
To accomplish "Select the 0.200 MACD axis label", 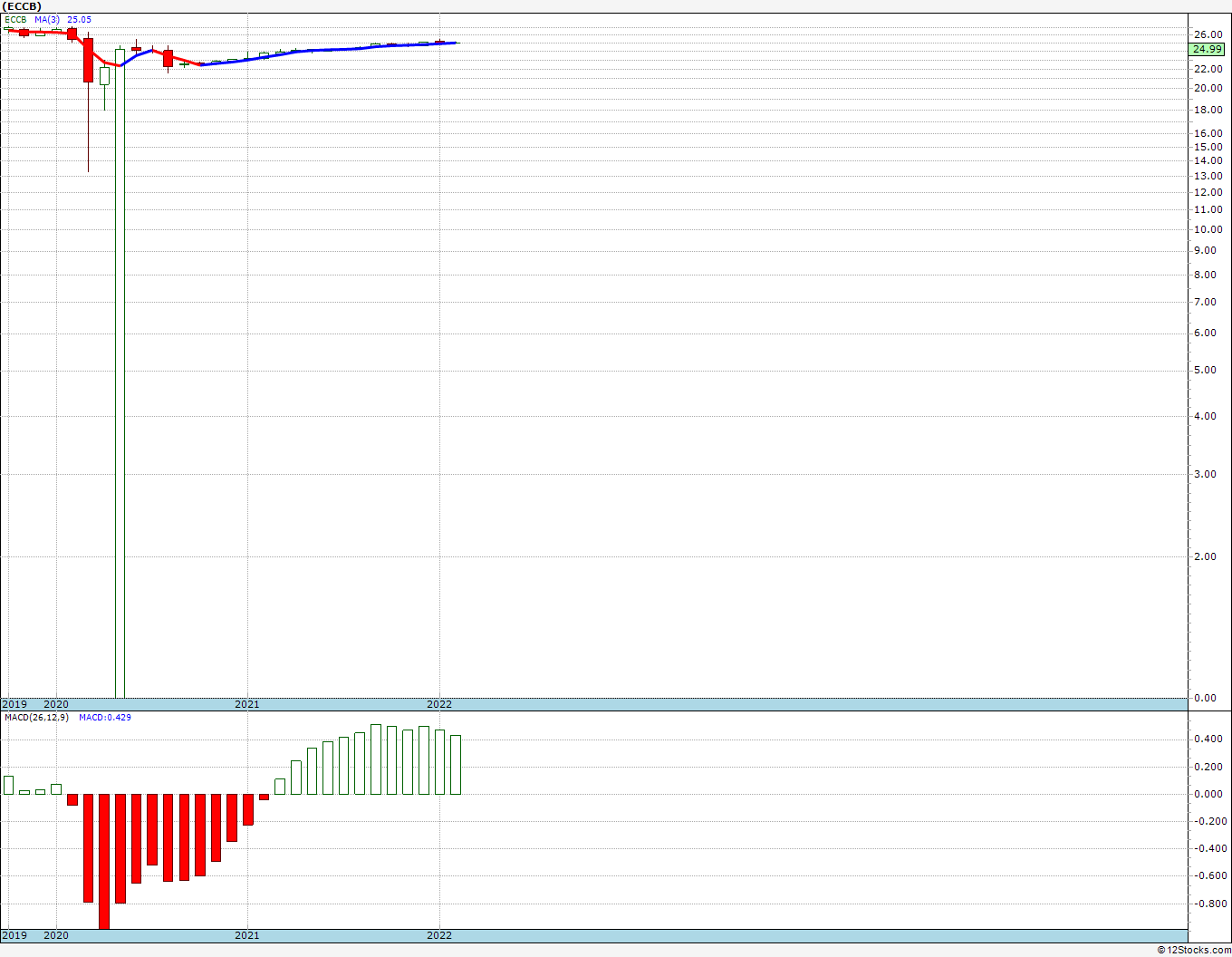I will pos(1208,767).
